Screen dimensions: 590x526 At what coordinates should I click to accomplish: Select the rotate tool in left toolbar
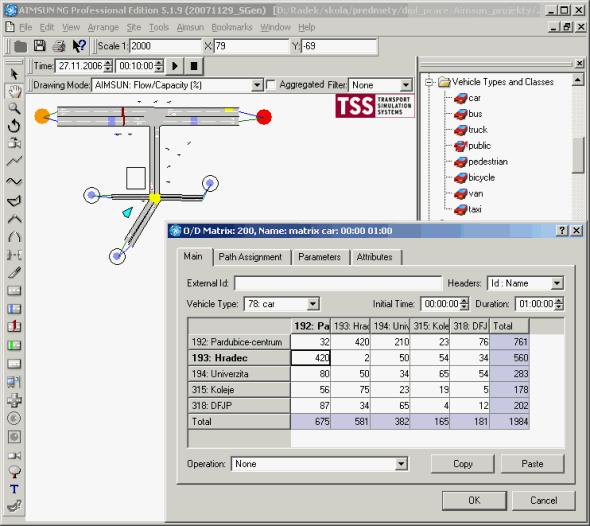click(x=14, y=126)
